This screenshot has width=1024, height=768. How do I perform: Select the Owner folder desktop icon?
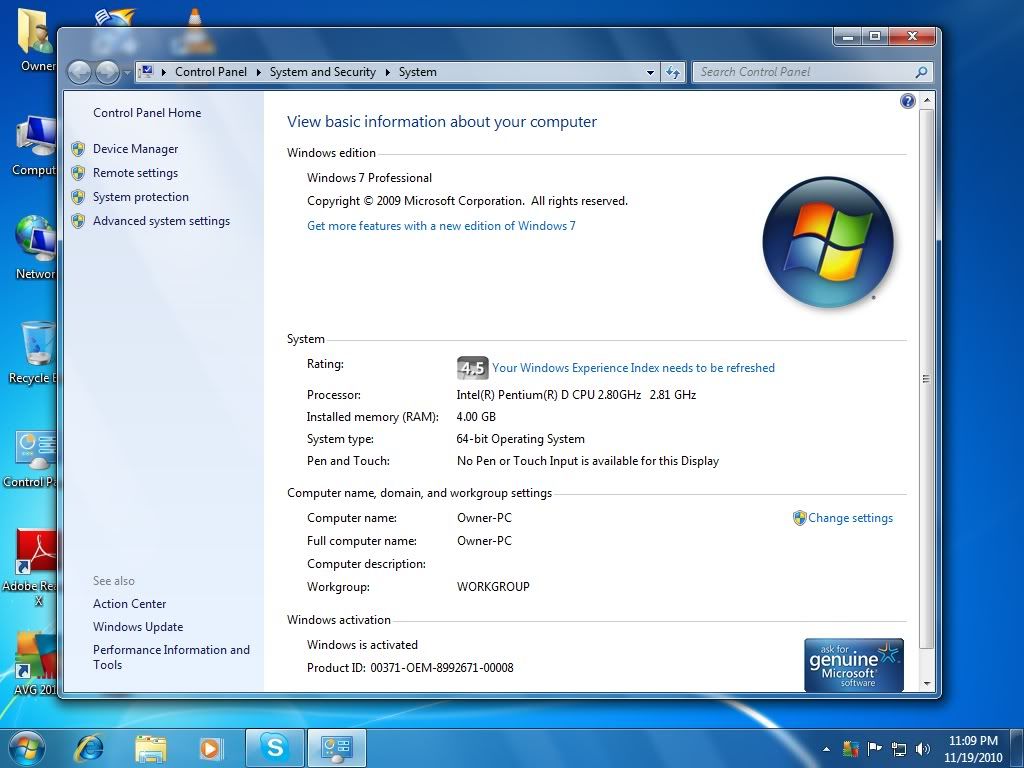click(34, 40)
